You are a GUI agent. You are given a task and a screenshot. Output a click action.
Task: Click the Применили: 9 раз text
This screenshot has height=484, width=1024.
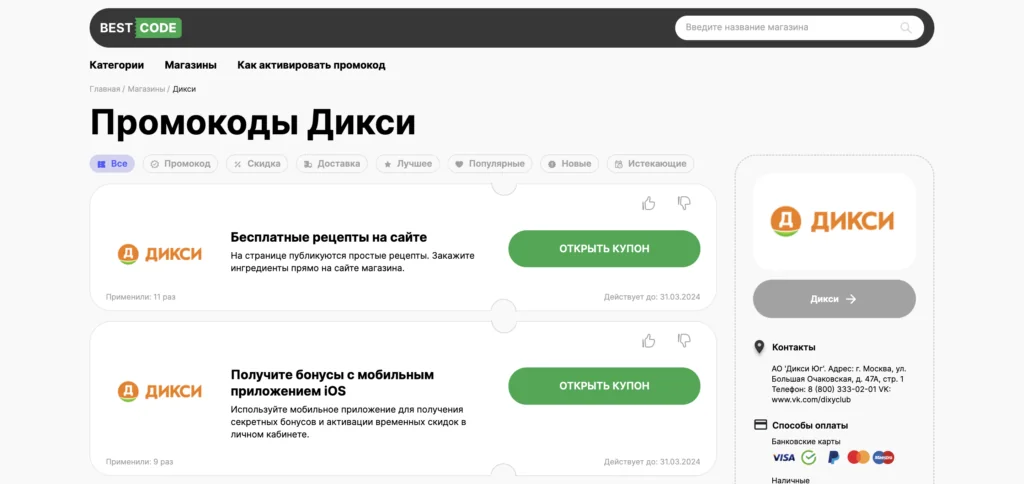click(x=139, y=462)
